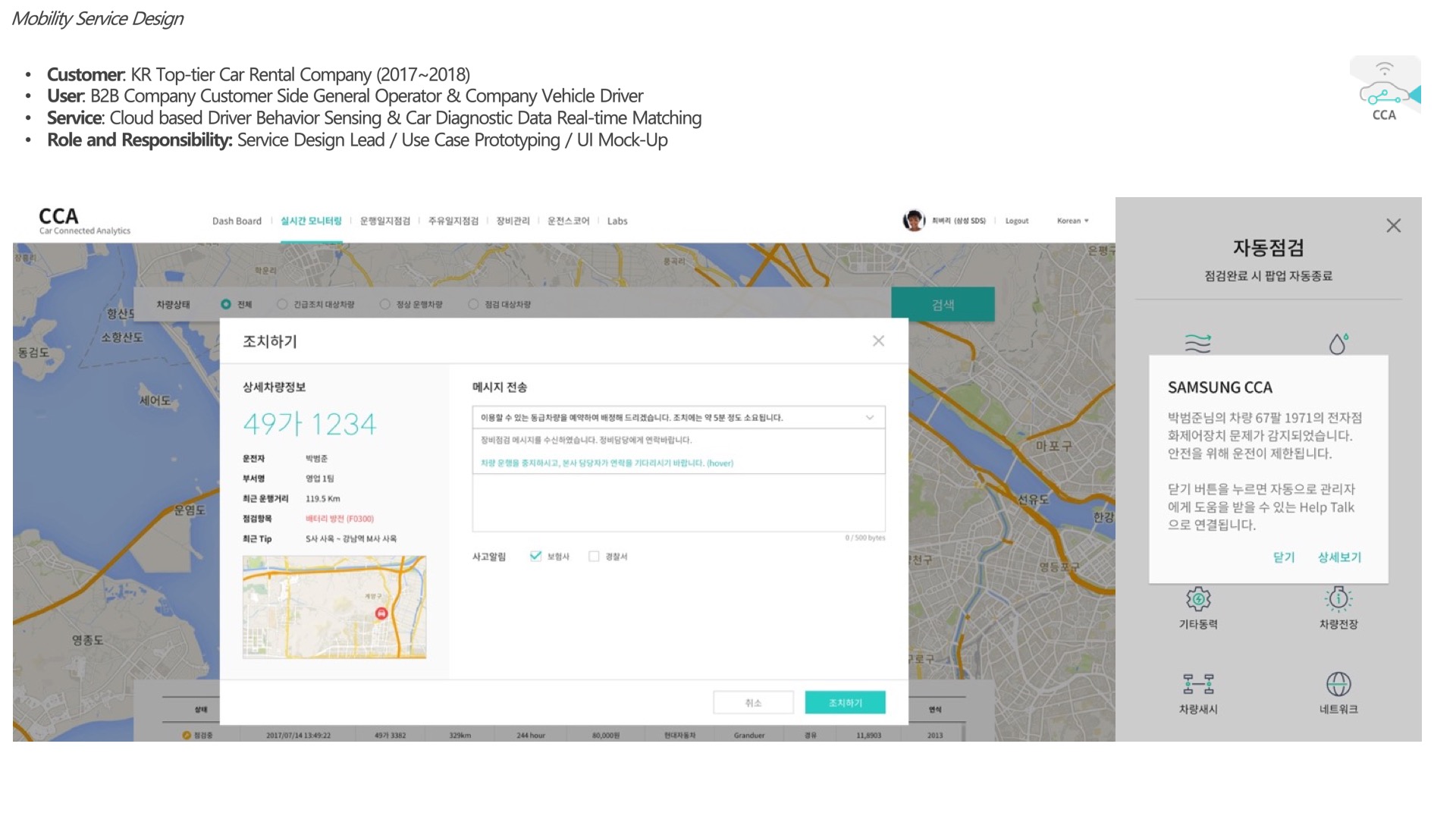1456x819 pixels.
Task: Open the Korean language dropdown
Action: (1072, 221)
